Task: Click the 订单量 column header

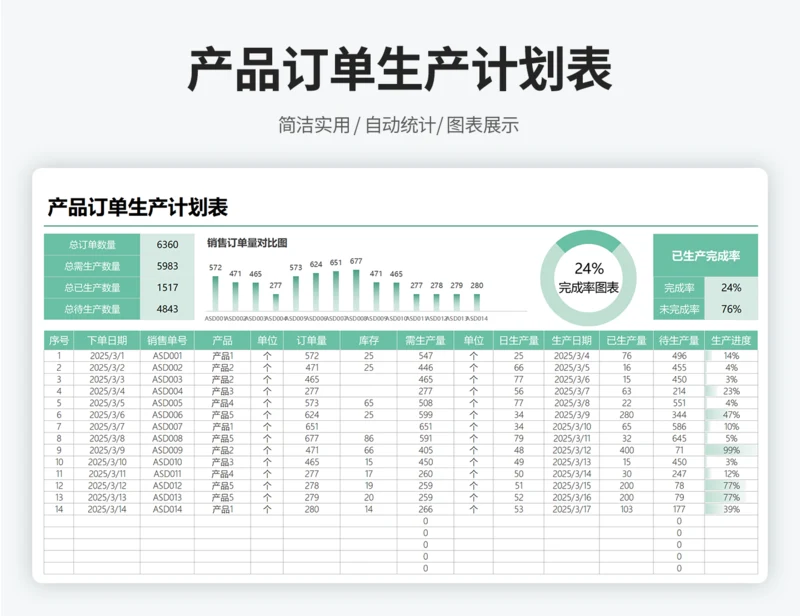Action: 312,340
